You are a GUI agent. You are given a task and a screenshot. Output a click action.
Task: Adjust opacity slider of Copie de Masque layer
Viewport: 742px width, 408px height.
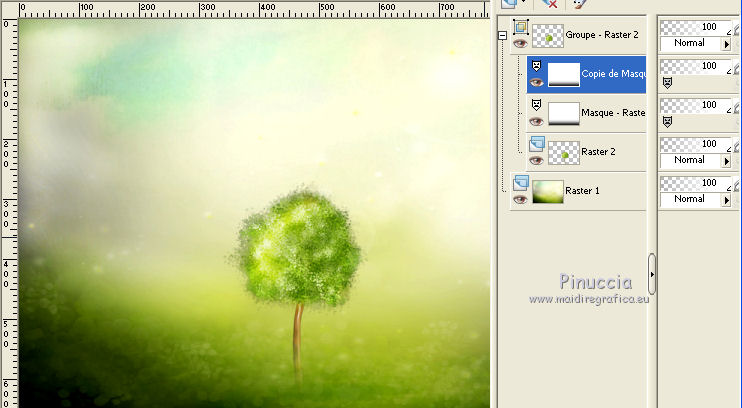click(696, 66)
